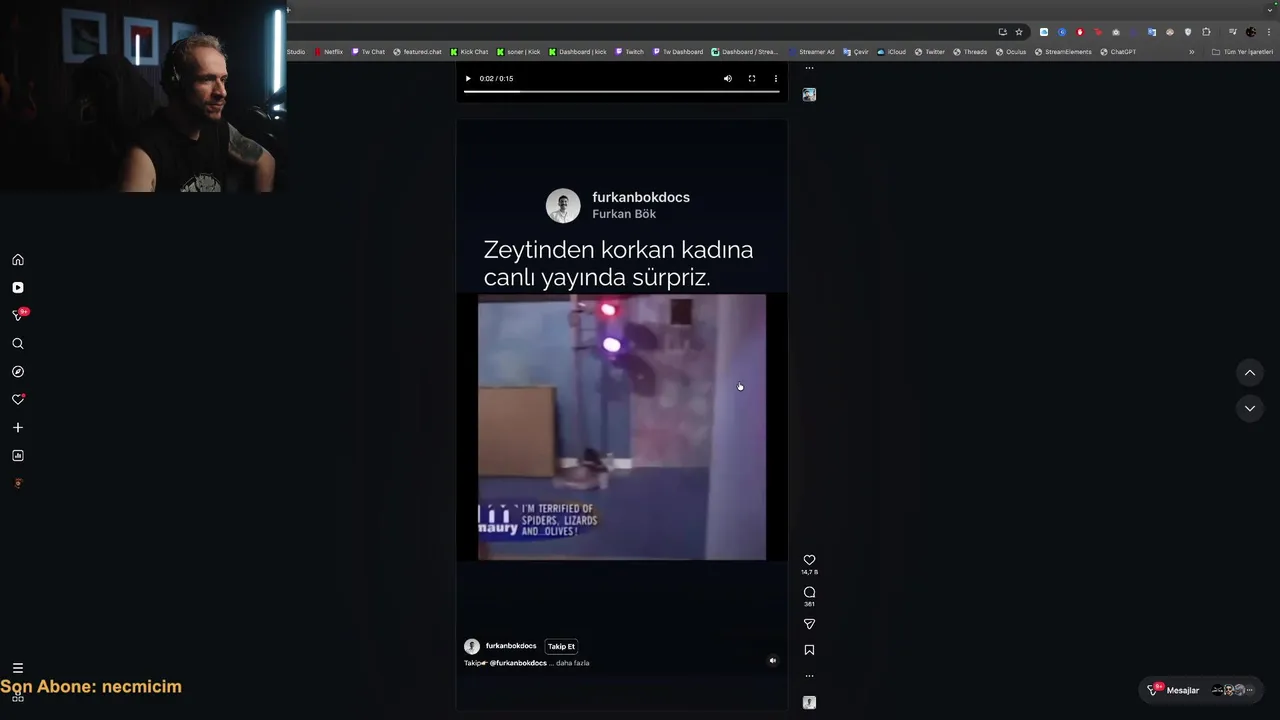Image resolution: width=1280 pixels, height=720 pixels.
Task: Open the browser extensions puzzle icon
Action: [x=1206, y=32]
